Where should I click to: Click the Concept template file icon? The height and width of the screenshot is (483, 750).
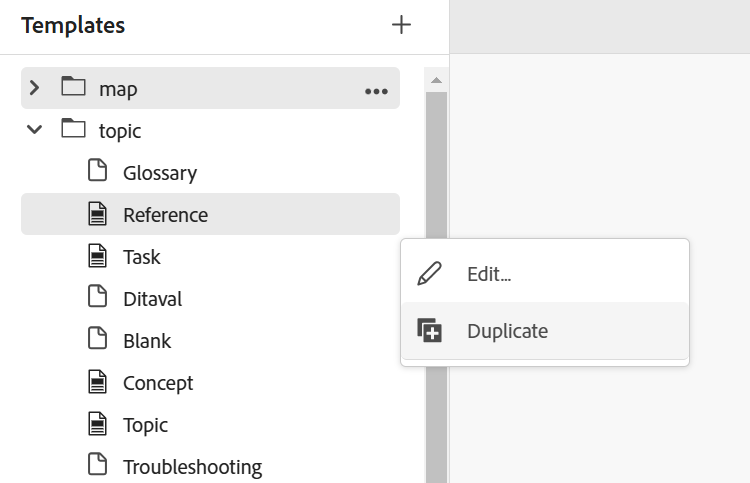pyautogui.click(x=98, y=382)
